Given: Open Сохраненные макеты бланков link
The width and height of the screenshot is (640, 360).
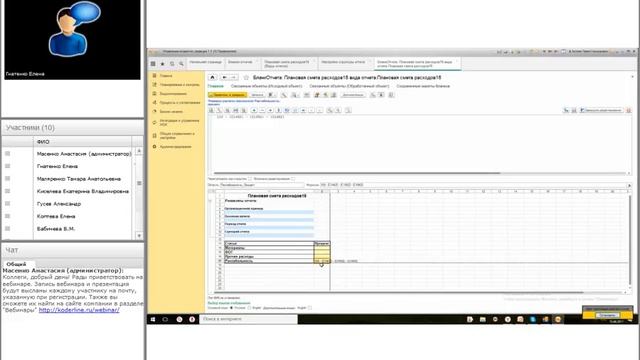Looking at the screenshot, I should coord(423,86).
